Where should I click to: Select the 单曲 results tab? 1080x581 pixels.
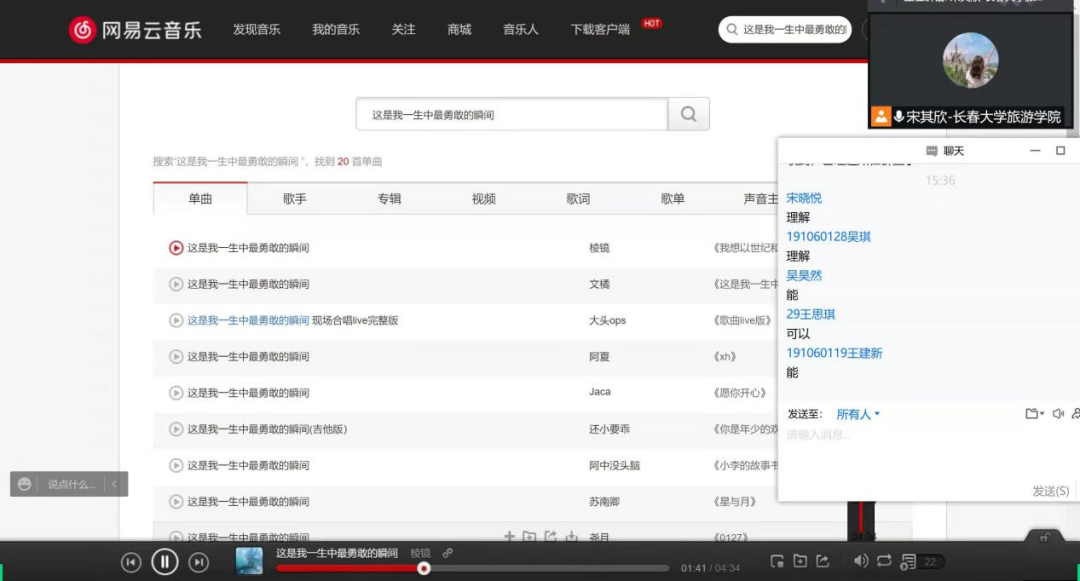pos(200,199)
